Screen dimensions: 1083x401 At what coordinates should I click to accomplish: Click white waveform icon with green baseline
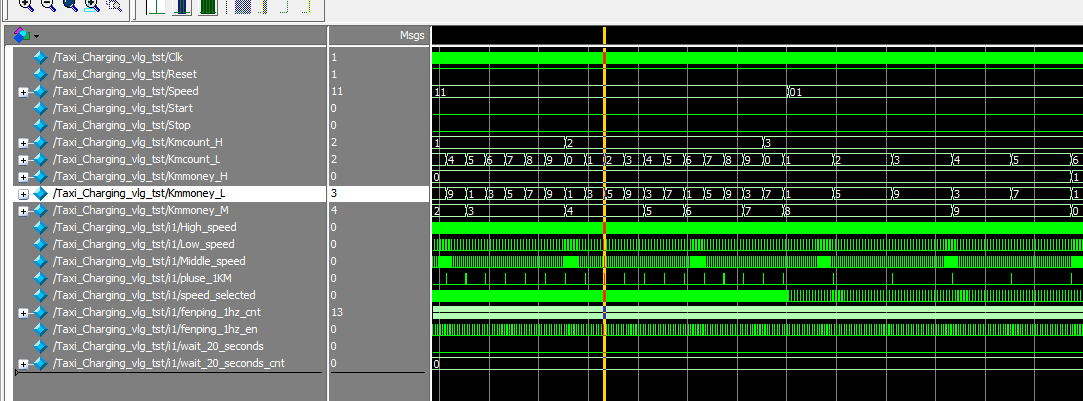click(x=156, y=6)
